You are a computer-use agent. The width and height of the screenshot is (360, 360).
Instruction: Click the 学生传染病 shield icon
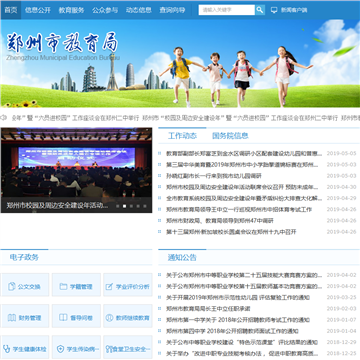[60, 349]
